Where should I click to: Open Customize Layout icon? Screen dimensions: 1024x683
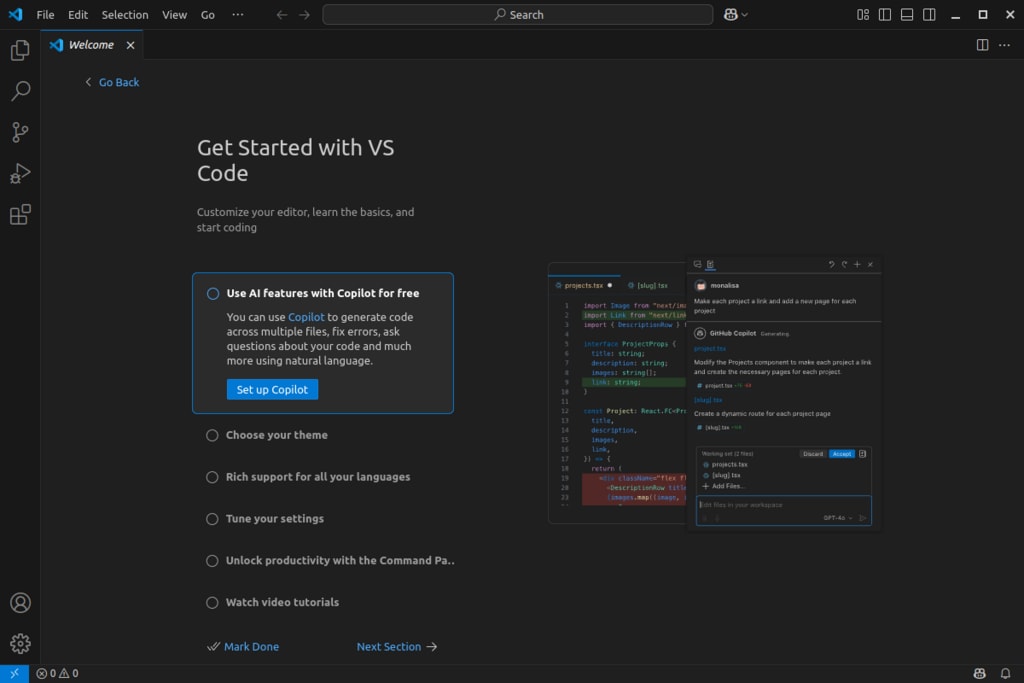pyautogui.click(x=863, y=14)
